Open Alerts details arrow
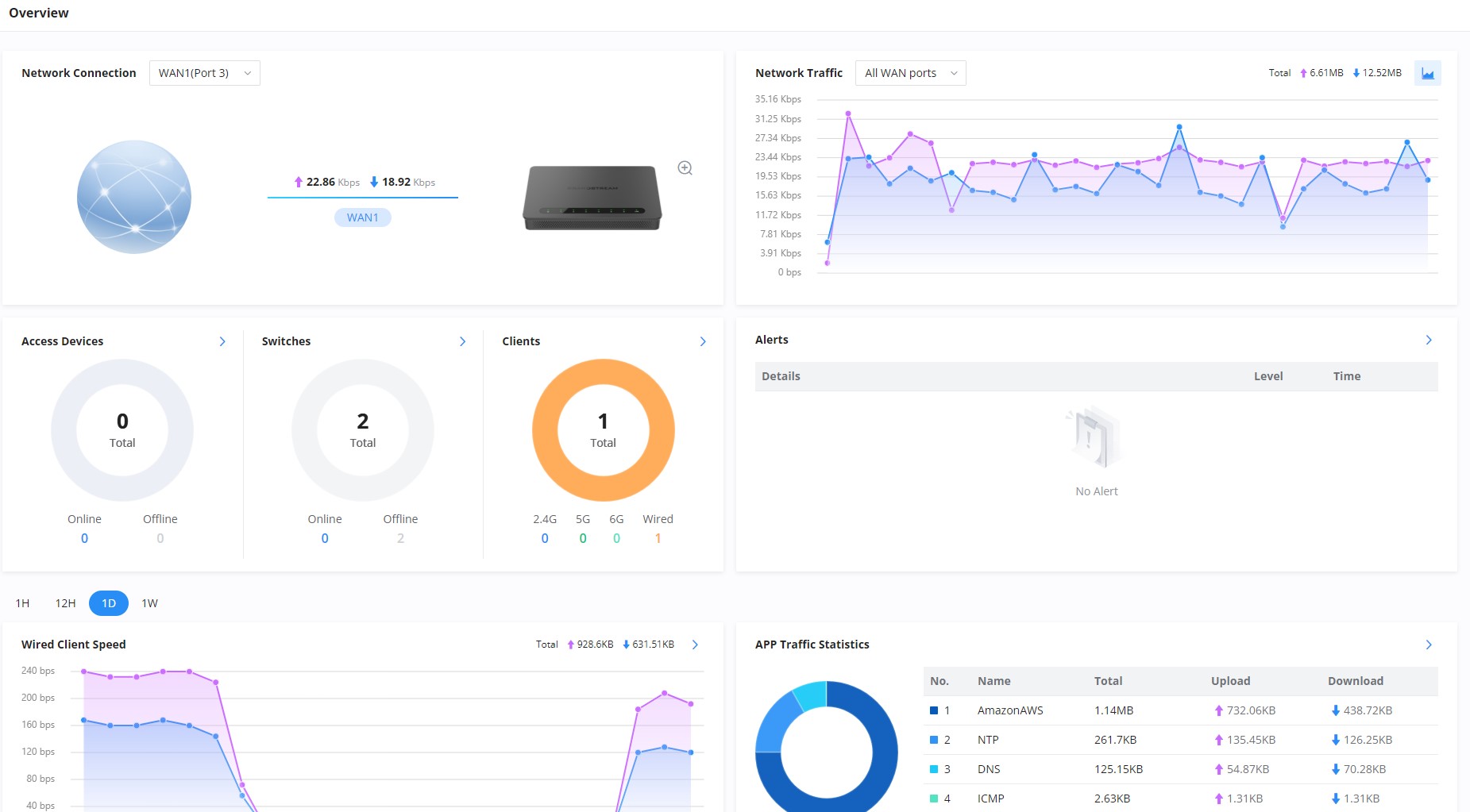1470x812 pixels. click(1429, 340)
